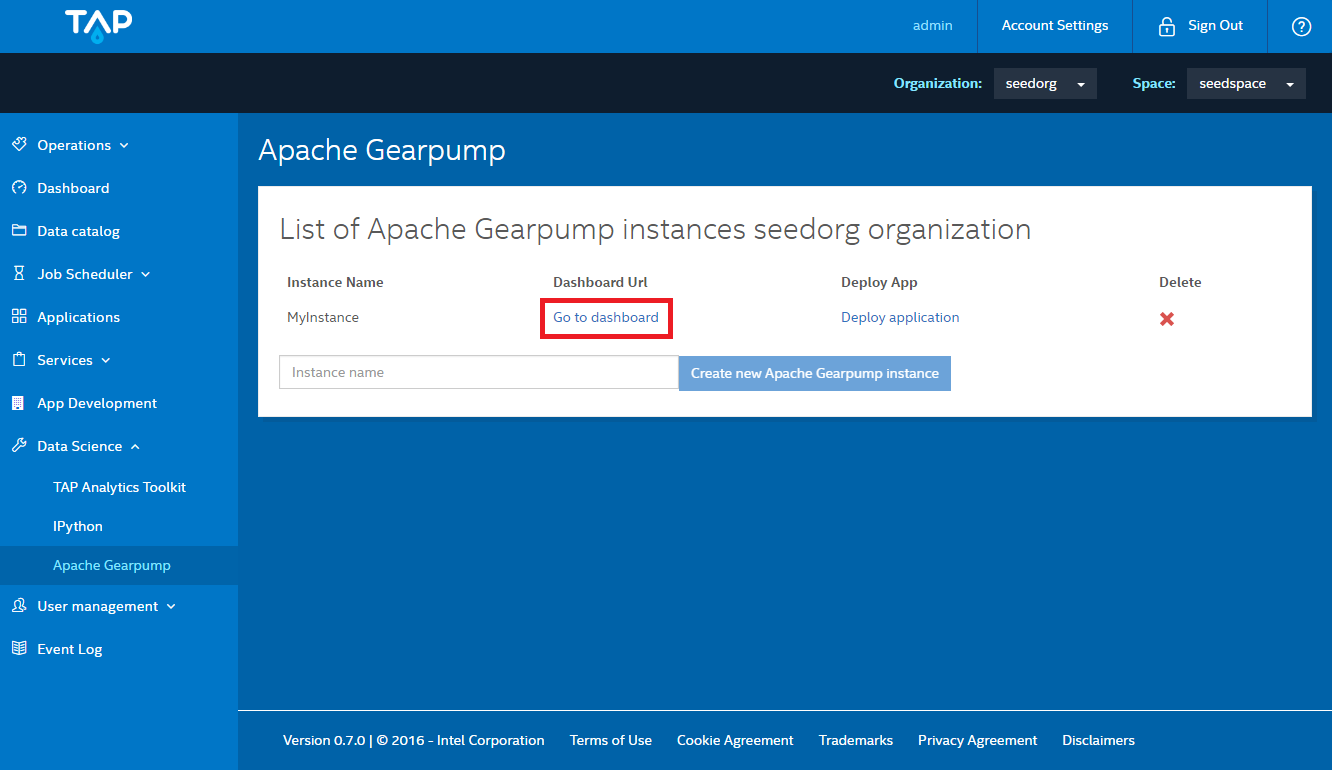The width and height of the screenshot is (1332, 770).
Task: Click the Operations tag icon
Action: pyautogui.click(x=19, y=145)
